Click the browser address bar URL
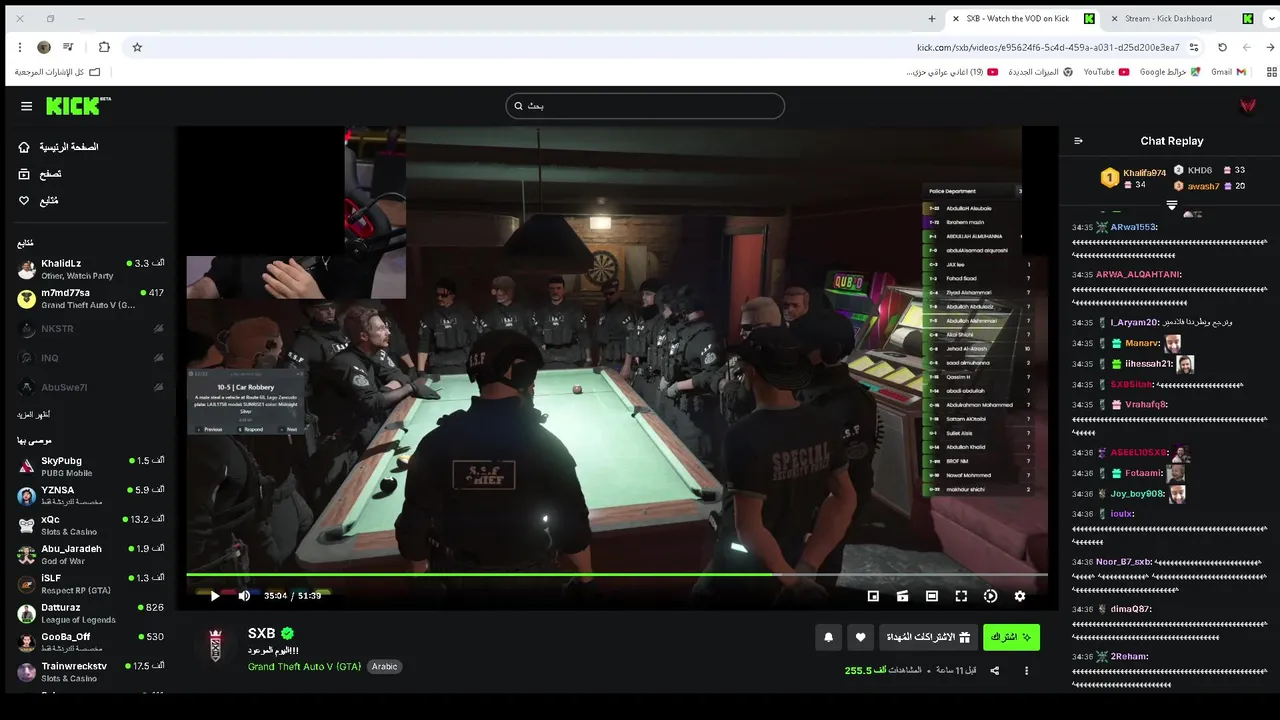This screenshot has height=720, width=1280. pyautogui.click(x=1048, y=47)
